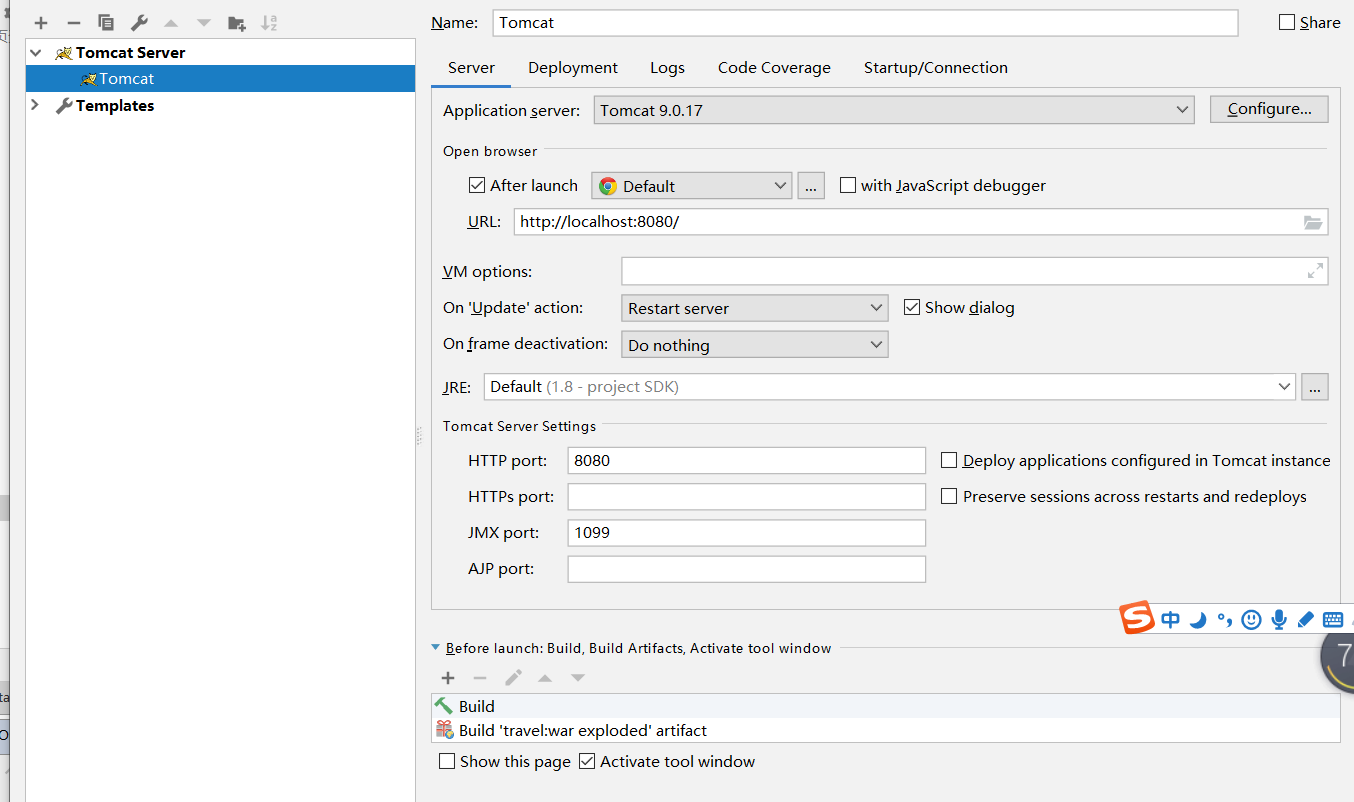
Task: Open Default browser dropdown
Action: pos(692,186)
